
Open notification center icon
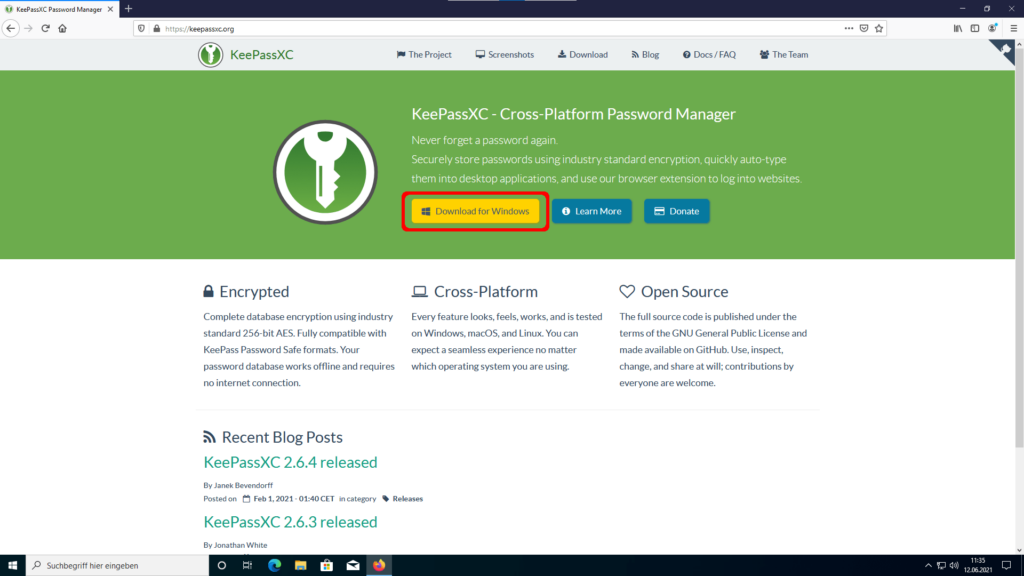[1006, 566]
